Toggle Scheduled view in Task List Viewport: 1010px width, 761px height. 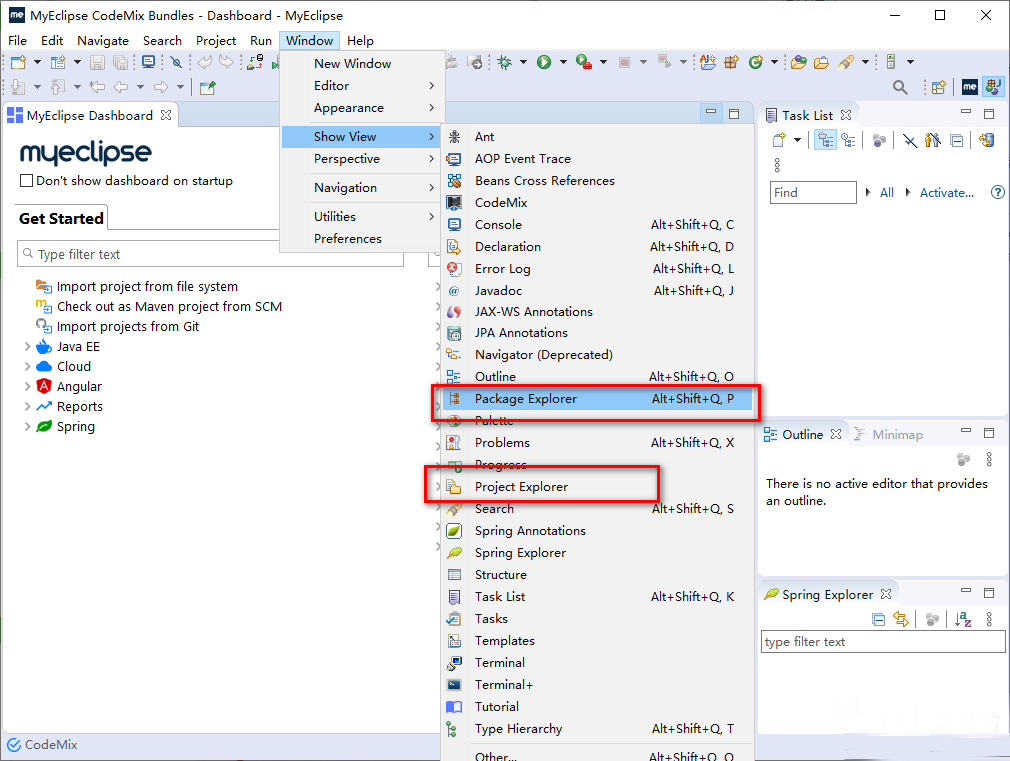click(849, 140)
